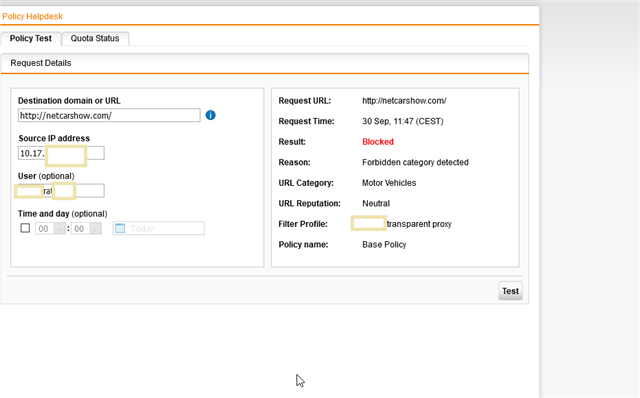Image resolution: width=640 pixels, height=398 pixels.
Task: Expand the minutes dropdown after the colon
Action: [86, 229]
